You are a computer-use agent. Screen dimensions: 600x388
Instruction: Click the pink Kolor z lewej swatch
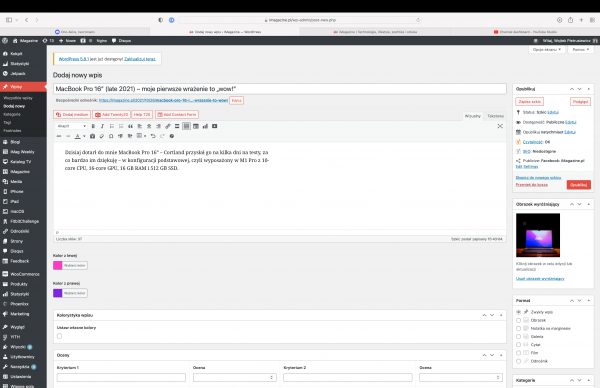point(58,266)
